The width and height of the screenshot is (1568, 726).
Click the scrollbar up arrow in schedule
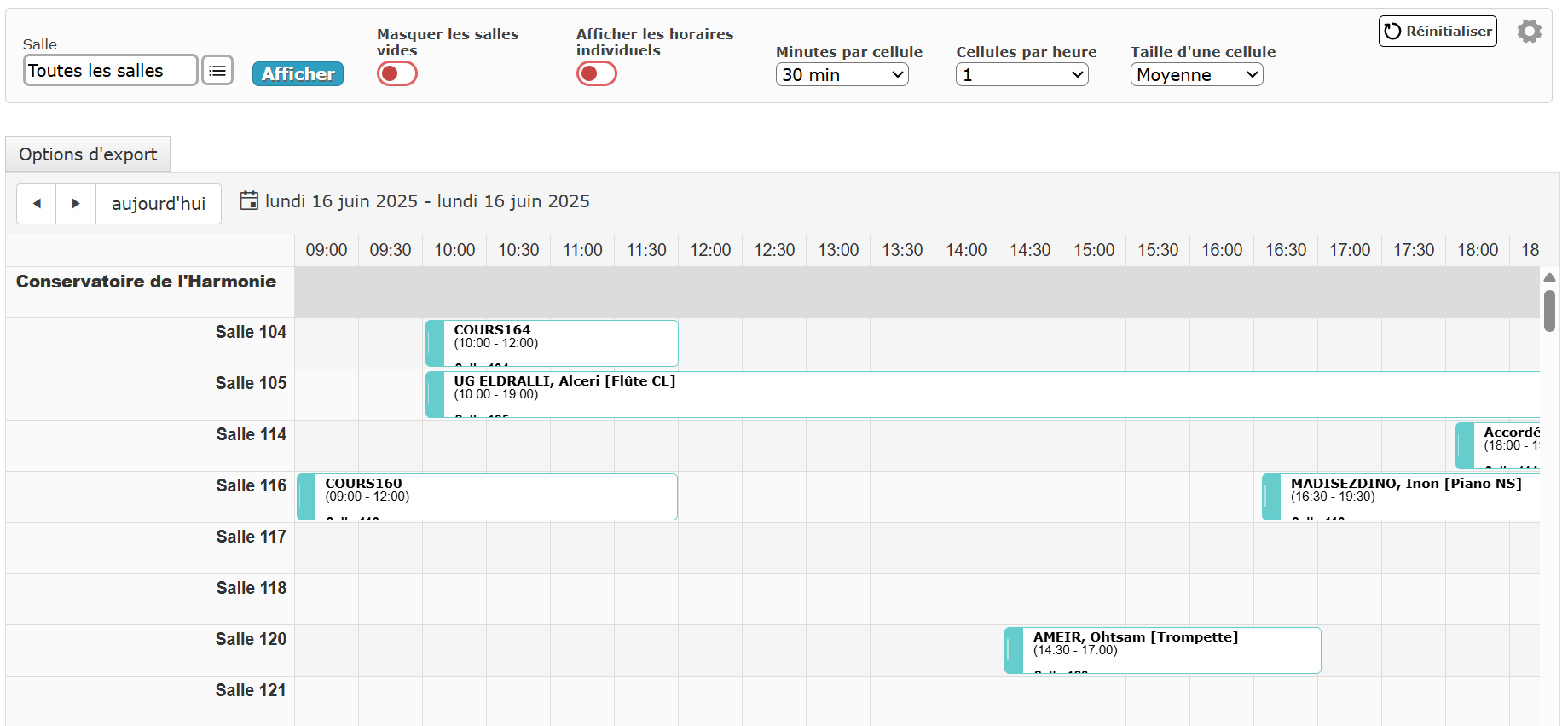pos(1549,277)
